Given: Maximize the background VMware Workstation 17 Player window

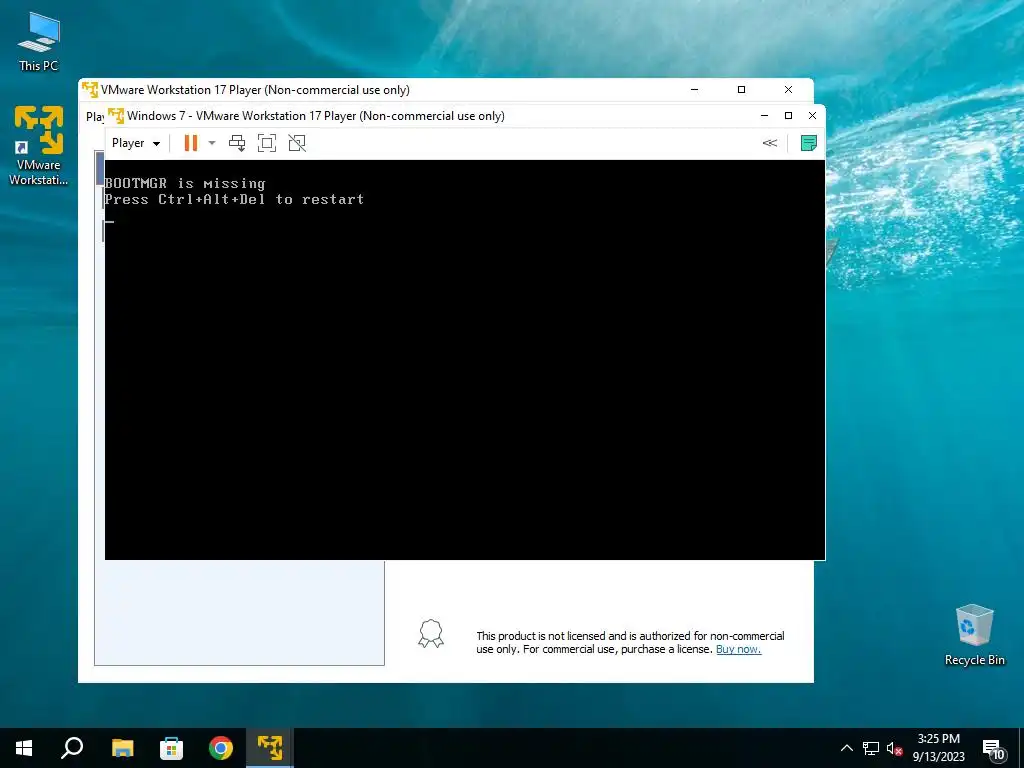Looking at the screenshot, I should pos(741,89).
